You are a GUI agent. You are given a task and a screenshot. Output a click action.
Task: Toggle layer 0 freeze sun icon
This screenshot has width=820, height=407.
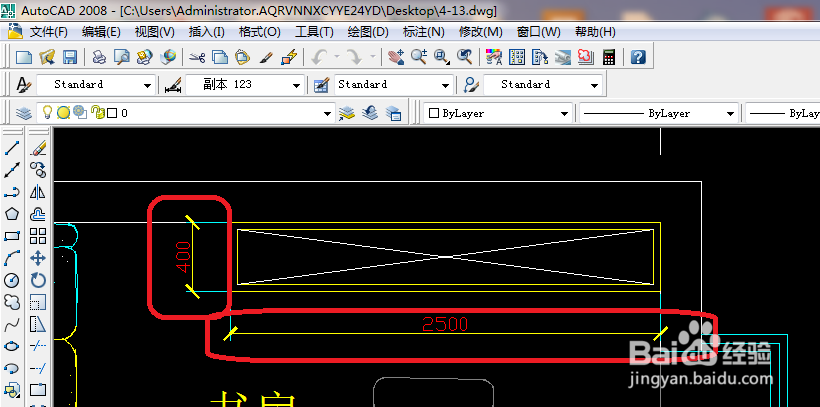point(63,112)
